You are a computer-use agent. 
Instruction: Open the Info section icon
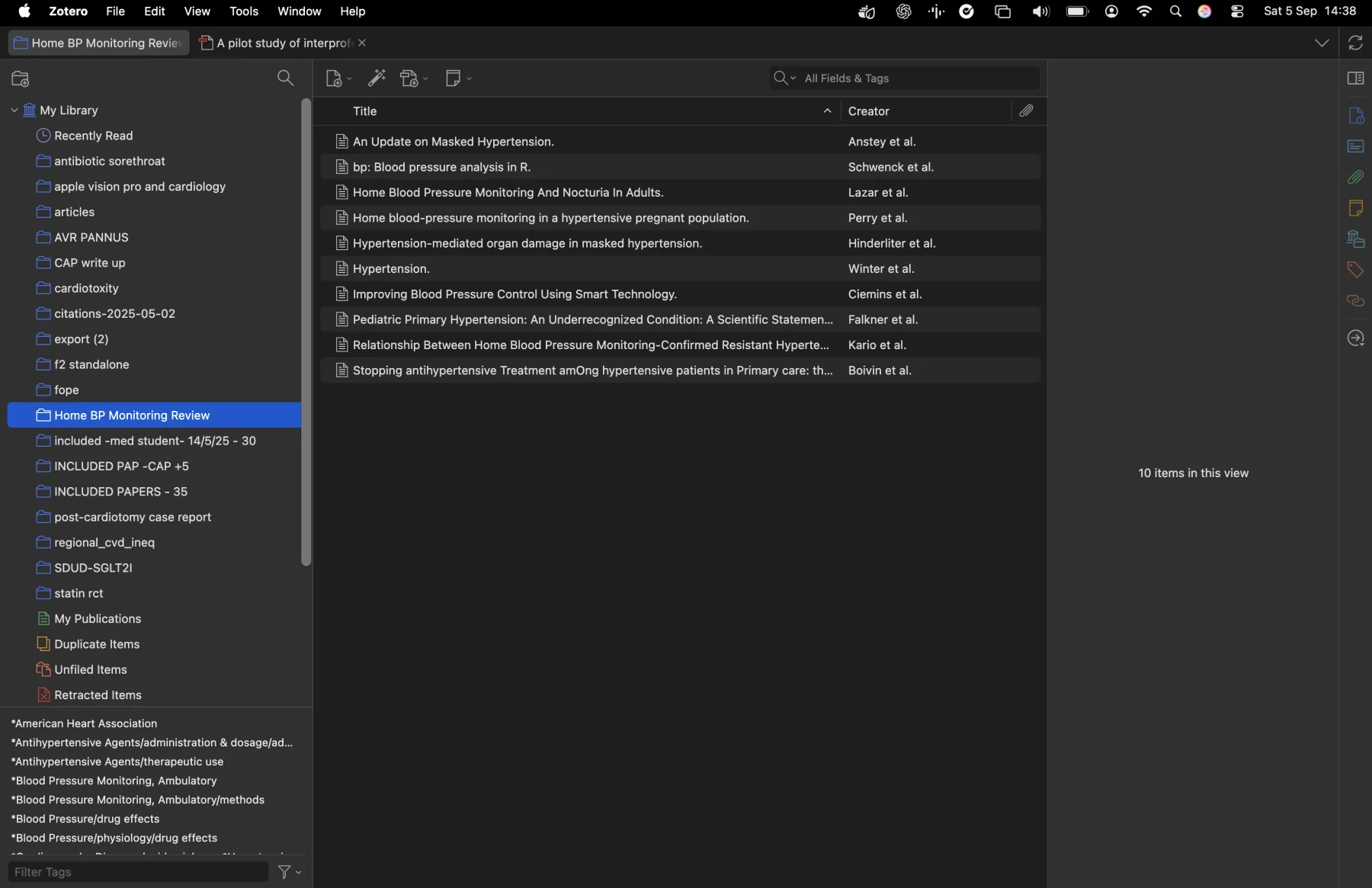1356,116
